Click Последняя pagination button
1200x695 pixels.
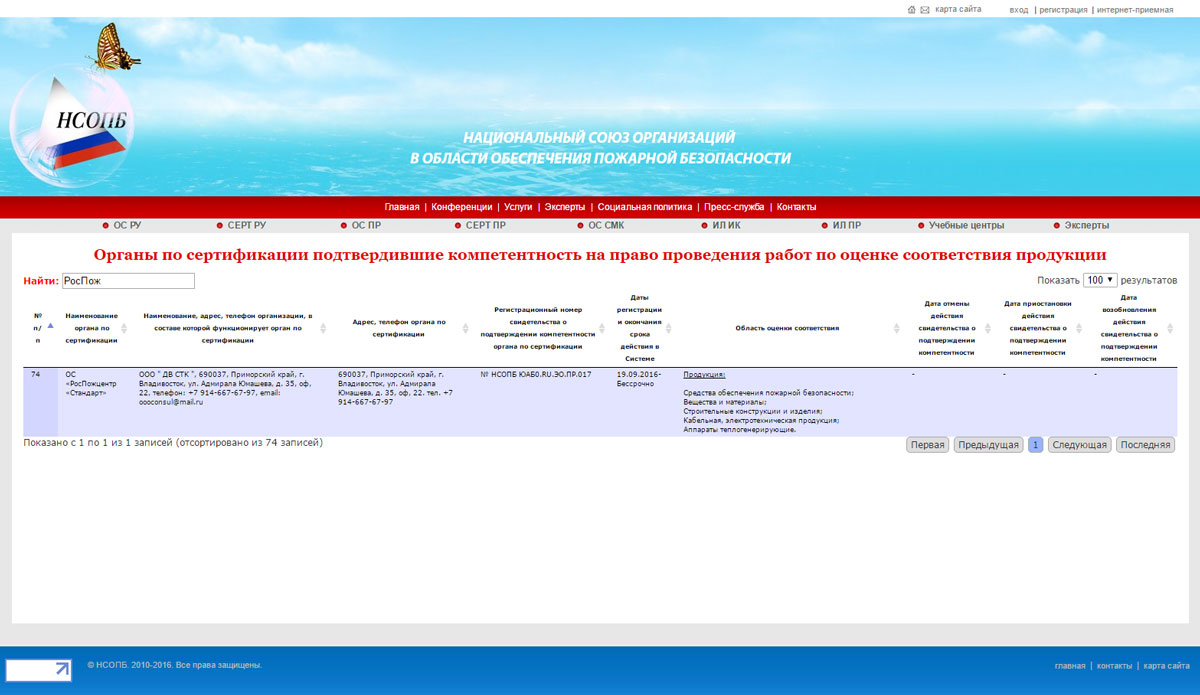[1146, 445]
